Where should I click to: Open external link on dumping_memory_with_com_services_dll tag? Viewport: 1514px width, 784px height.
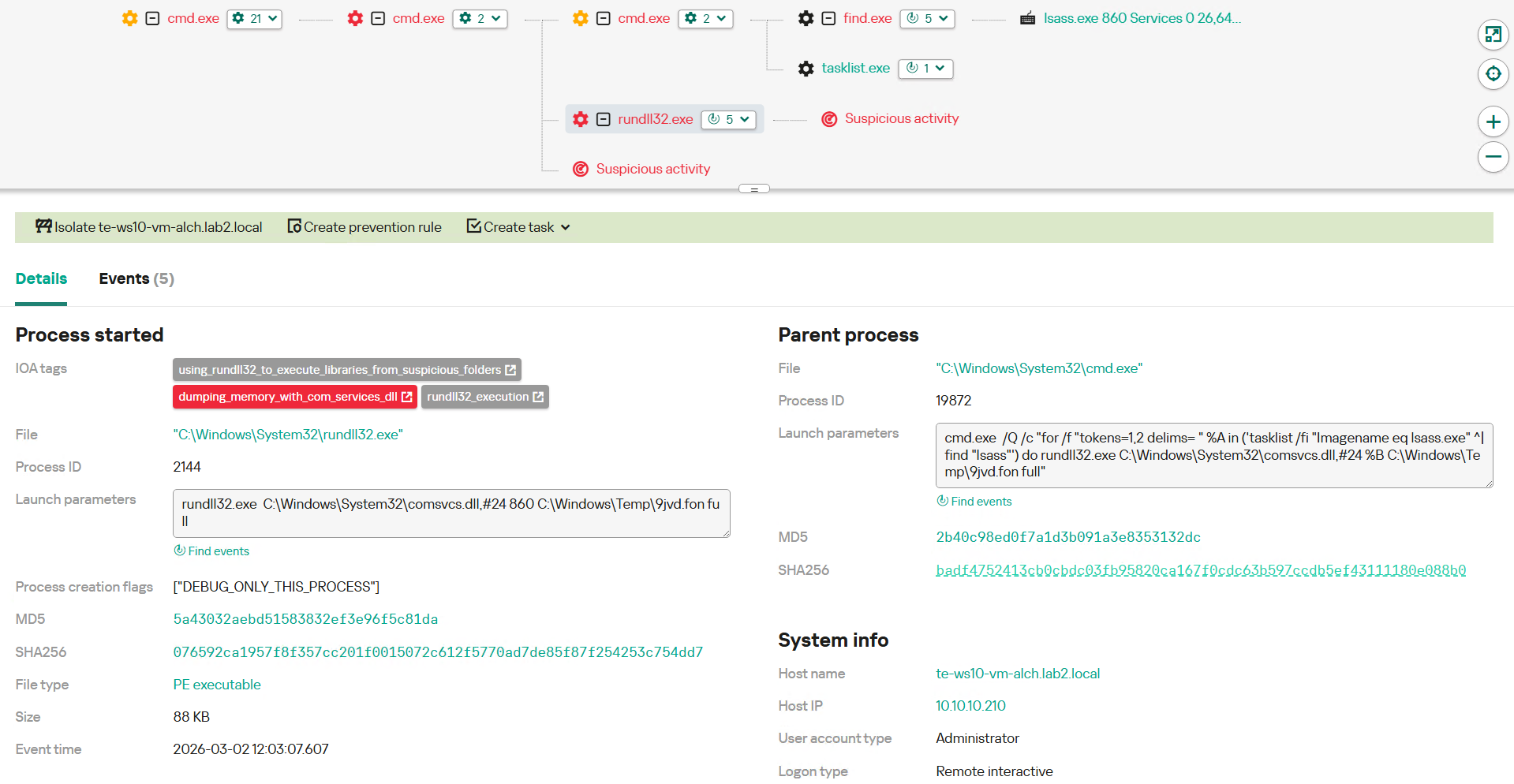(407, 397)
